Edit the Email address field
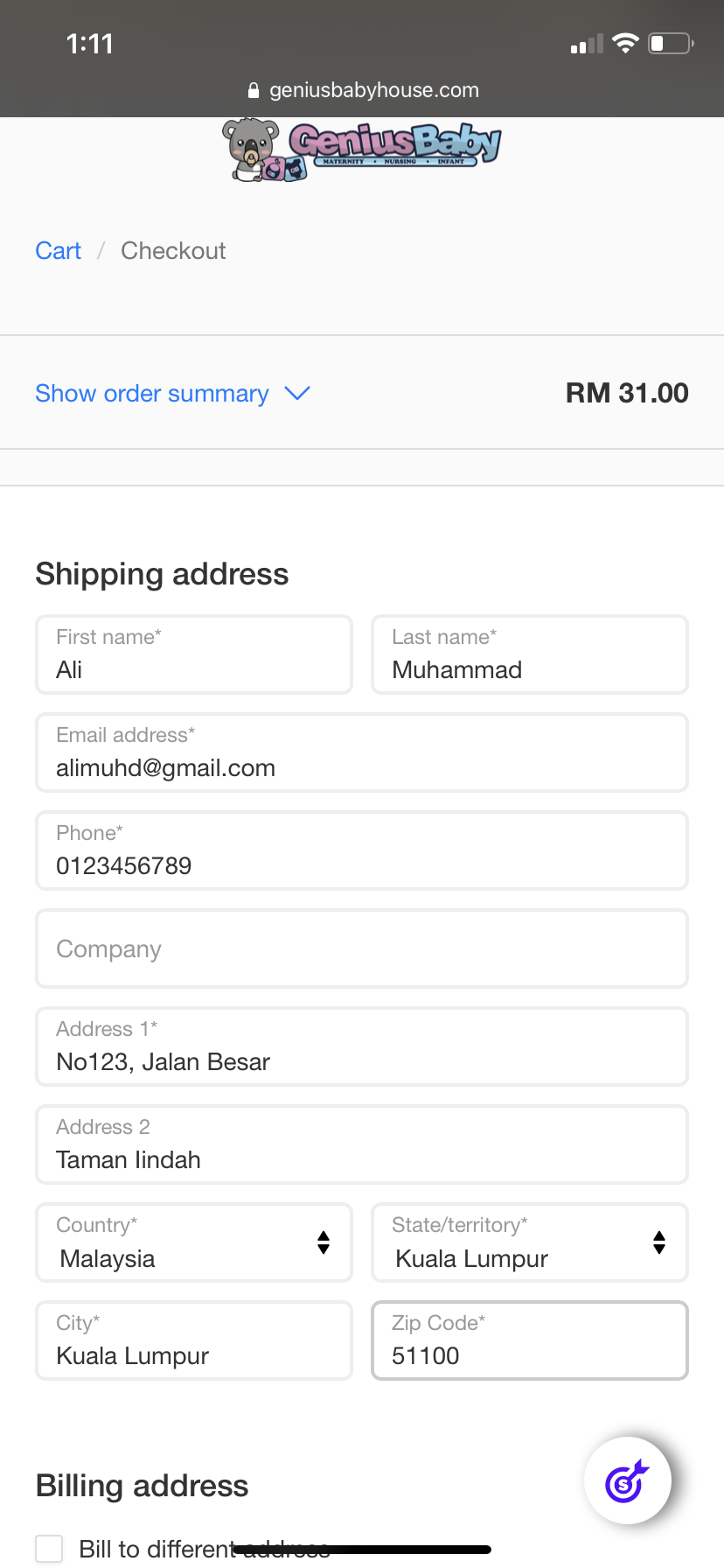Viewport: 724px width, 1568px height. point(362,752)
